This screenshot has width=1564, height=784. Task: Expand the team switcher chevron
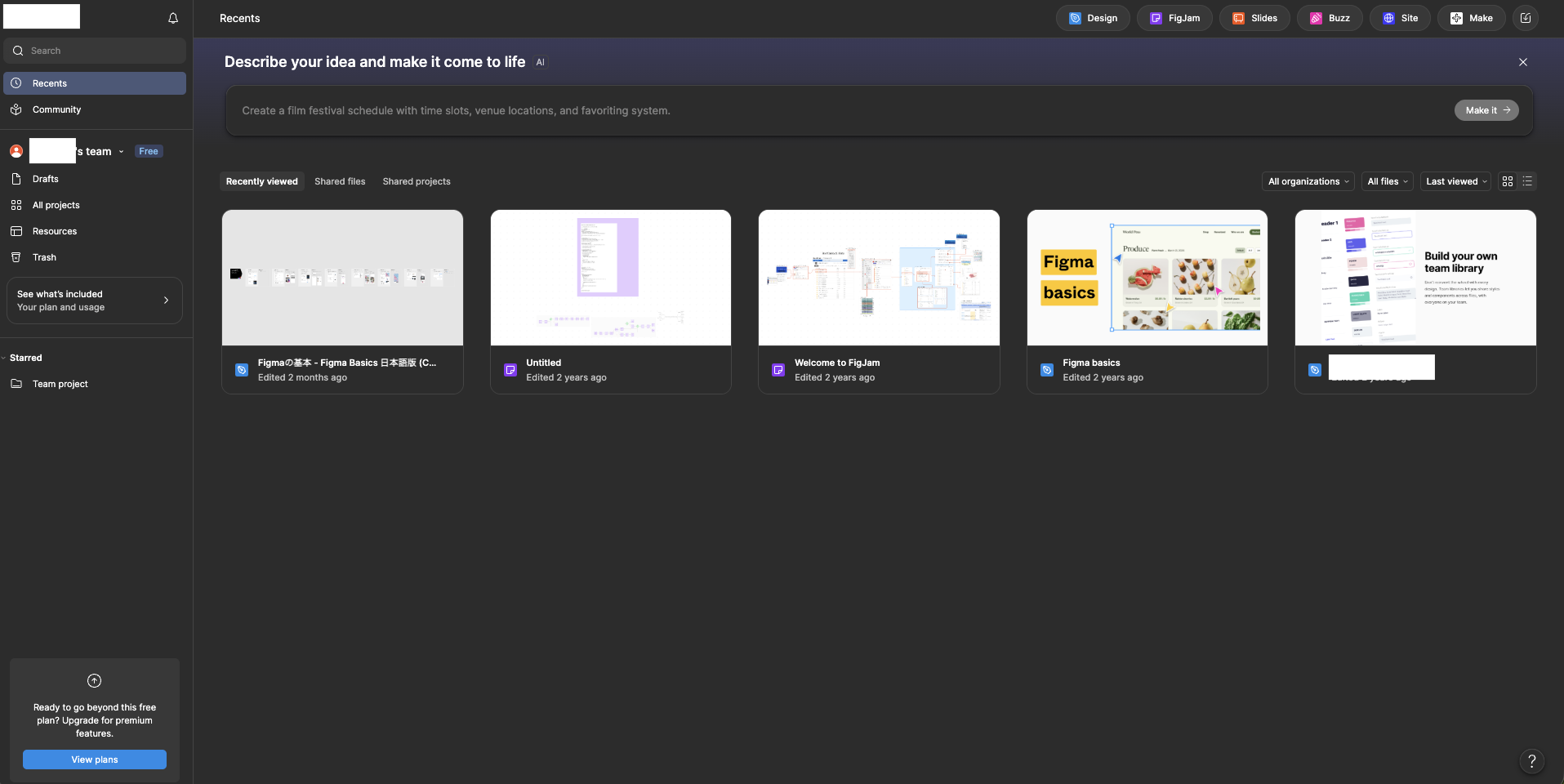[x=122, y=152]
